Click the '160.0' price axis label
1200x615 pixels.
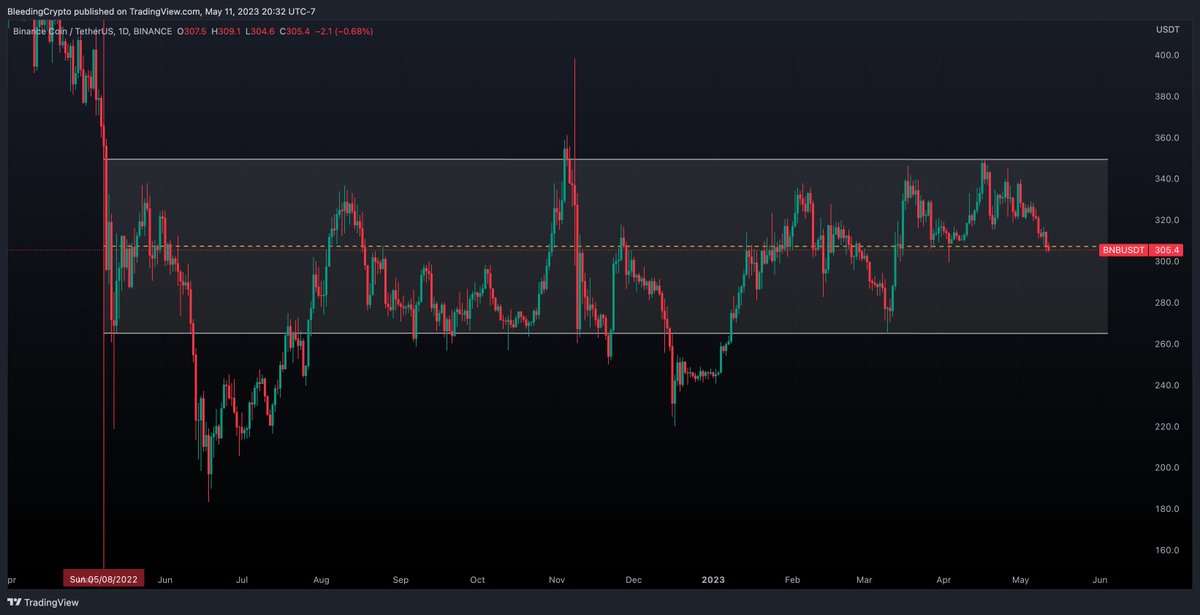(x=1168, y=550)
